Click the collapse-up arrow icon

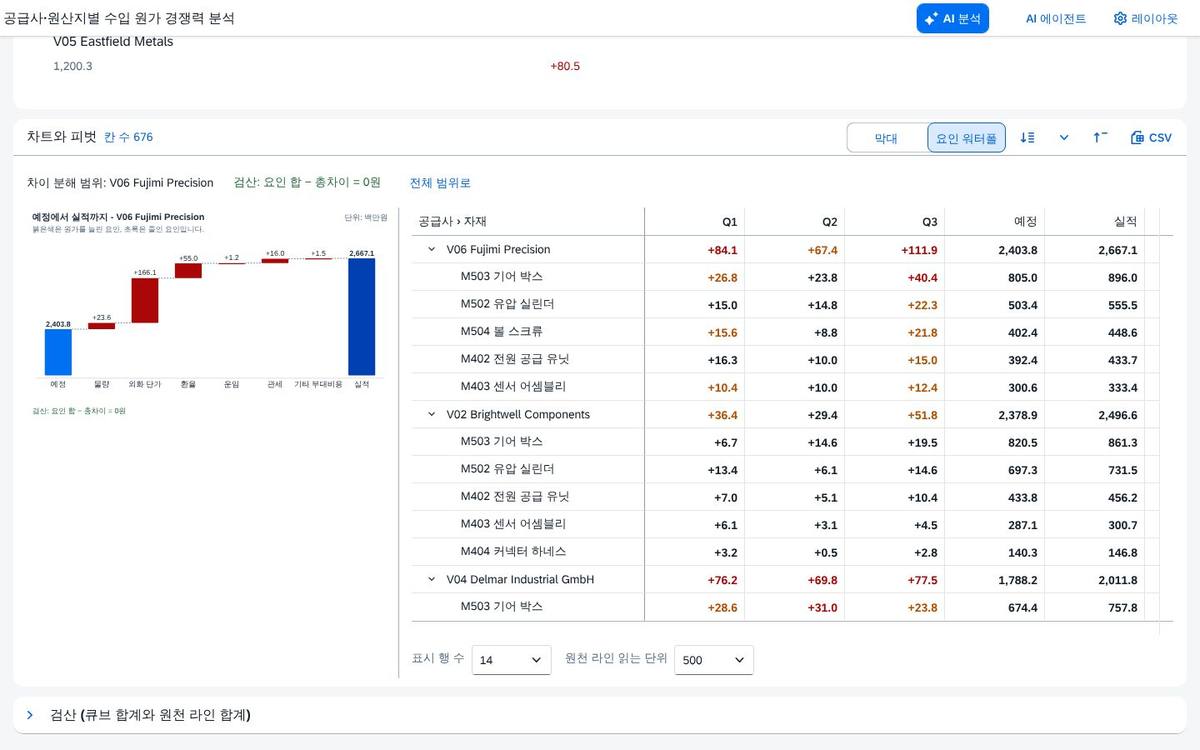point(1100,138)
